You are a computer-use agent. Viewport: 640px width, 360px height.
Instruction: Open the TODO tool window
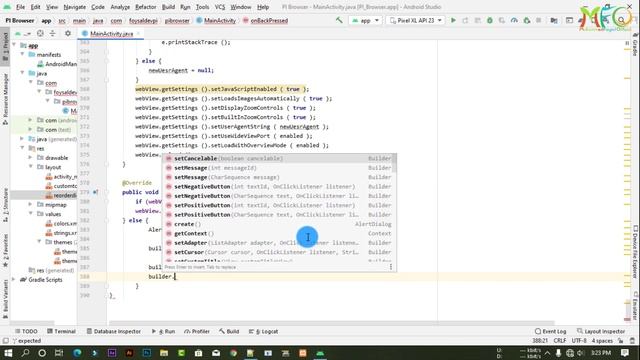click(x=26, y=331)
